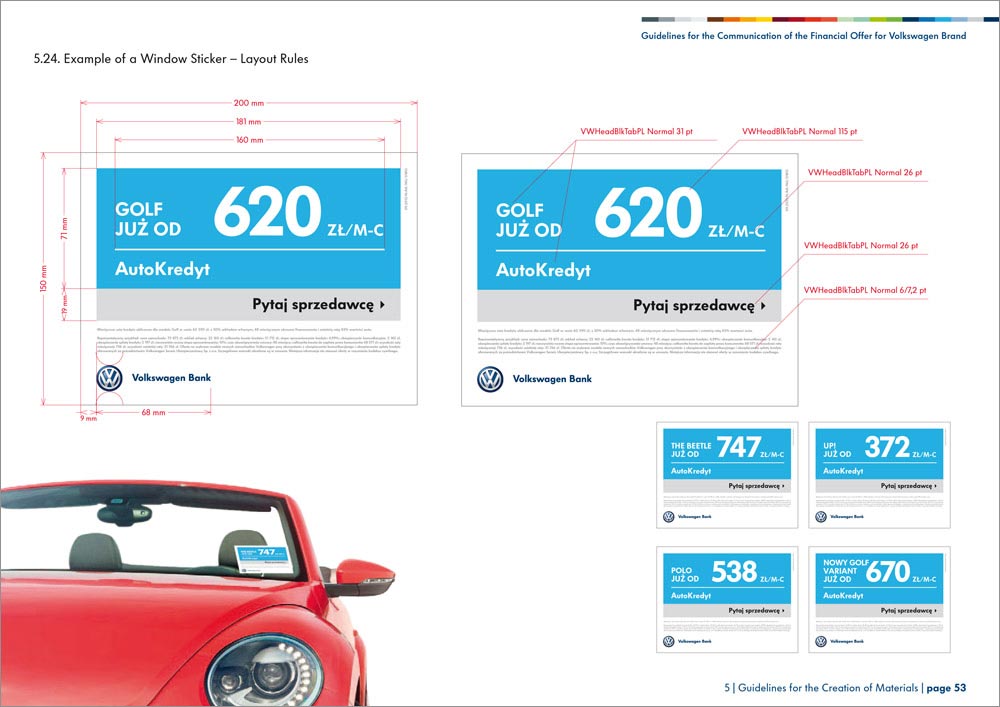The image size is (1000, 707).
Task: Click the VW logo in the dimensioned sticker
Action: click(x=109, y=378)
